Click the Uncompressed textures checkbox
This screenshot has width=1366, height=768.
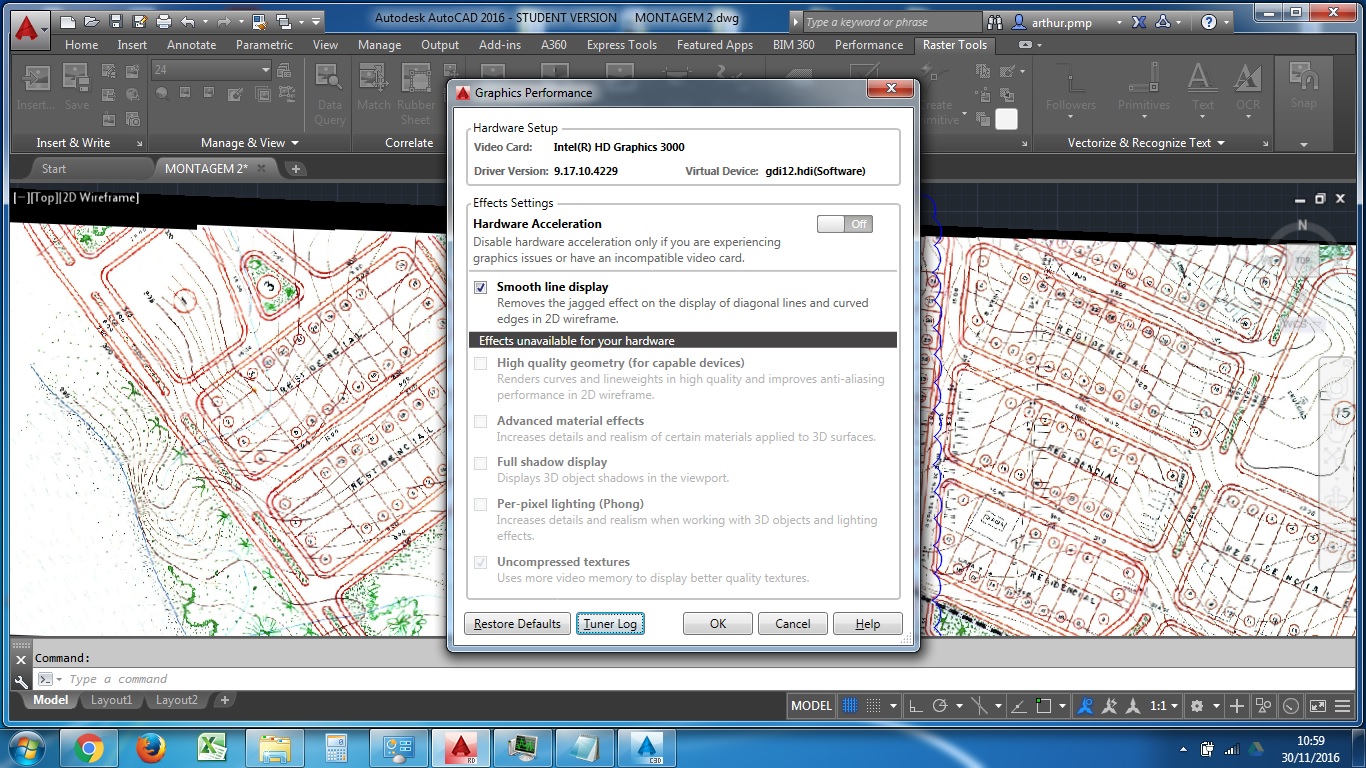click(481, 562)
